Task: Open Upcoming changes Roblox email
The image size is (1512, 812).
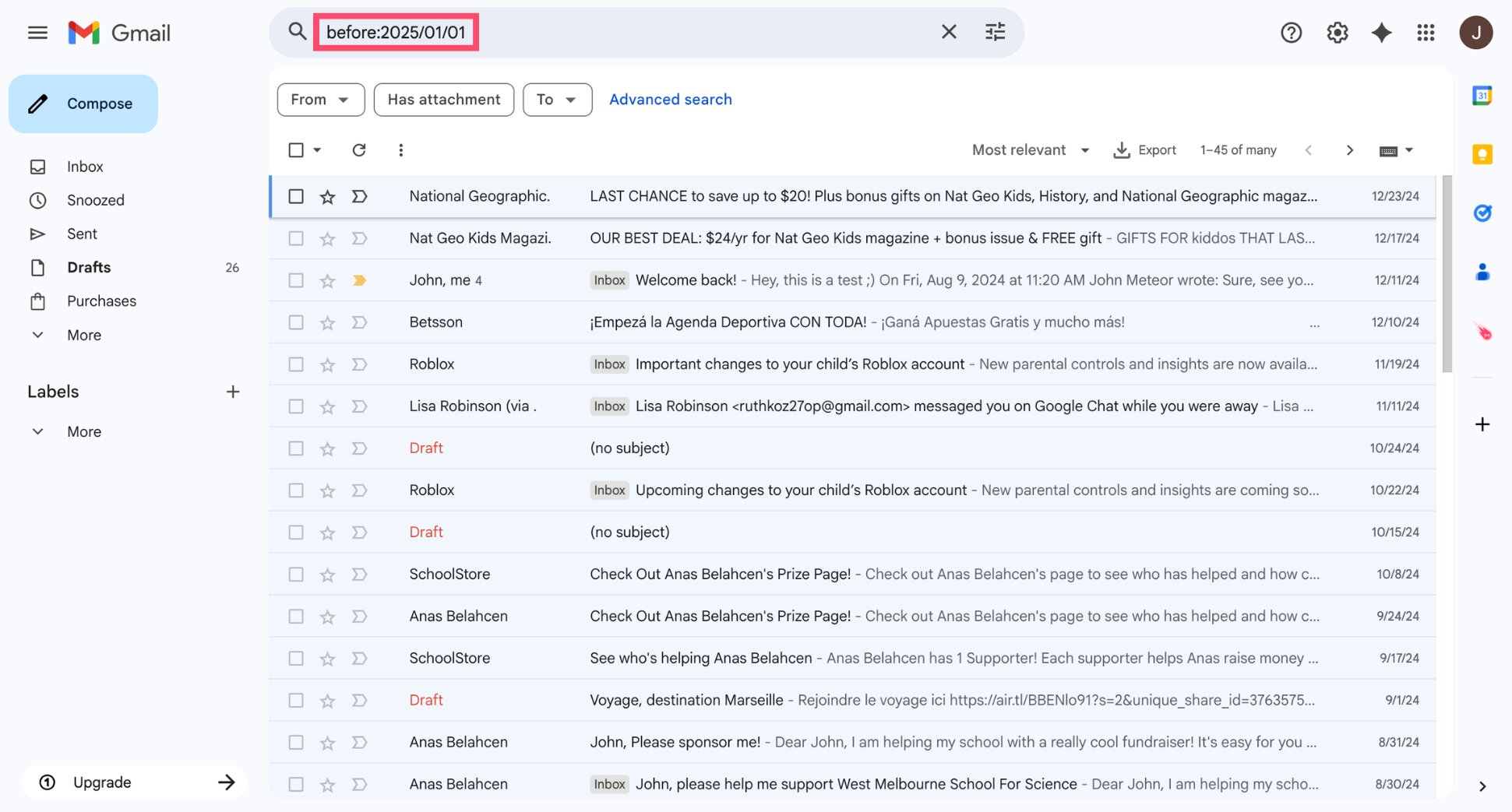Action: pyautogui.click(x=852, y=490)
